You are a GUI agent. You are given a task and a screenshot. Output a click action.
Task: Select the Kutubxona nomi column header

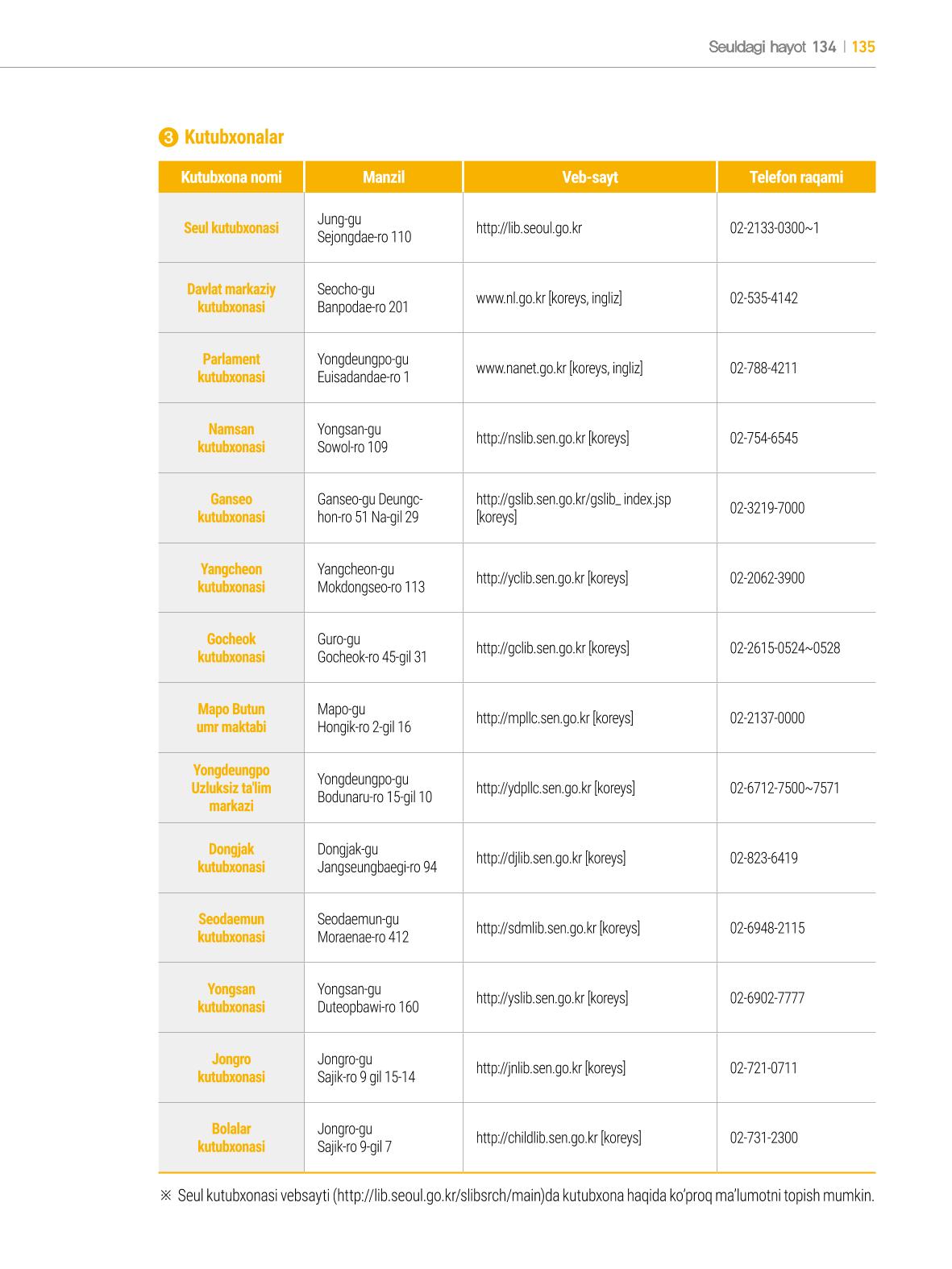coord(231,177)
